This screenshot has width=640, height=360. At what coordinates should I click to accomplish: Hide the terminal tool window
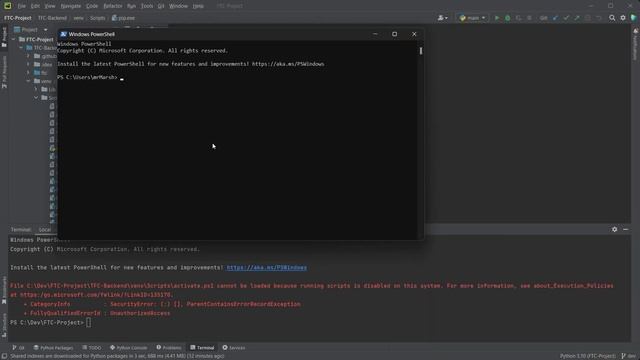point(625,230)
